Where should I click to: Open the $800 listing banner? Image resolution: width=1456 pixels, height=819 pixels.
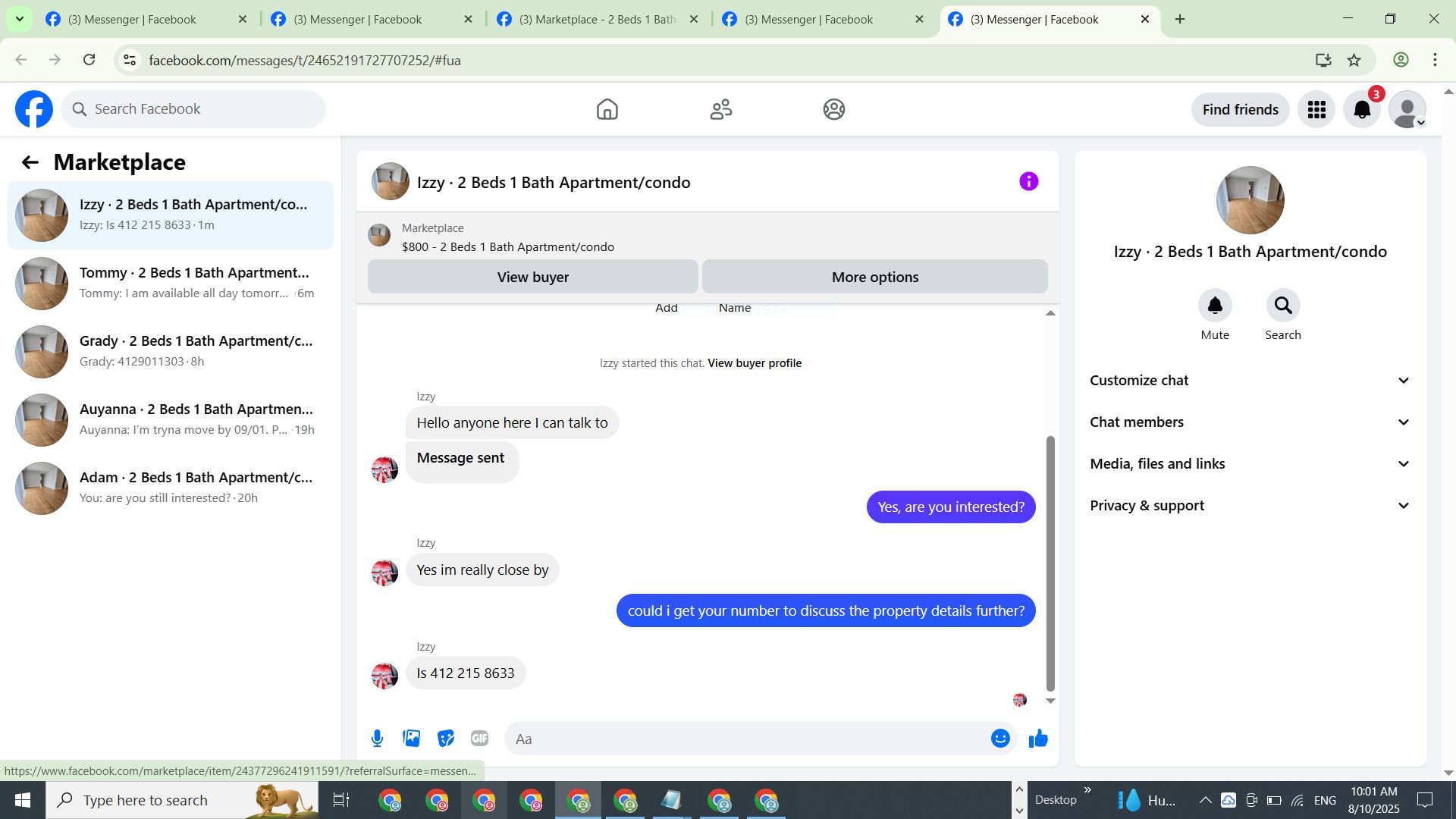(708, 237)
